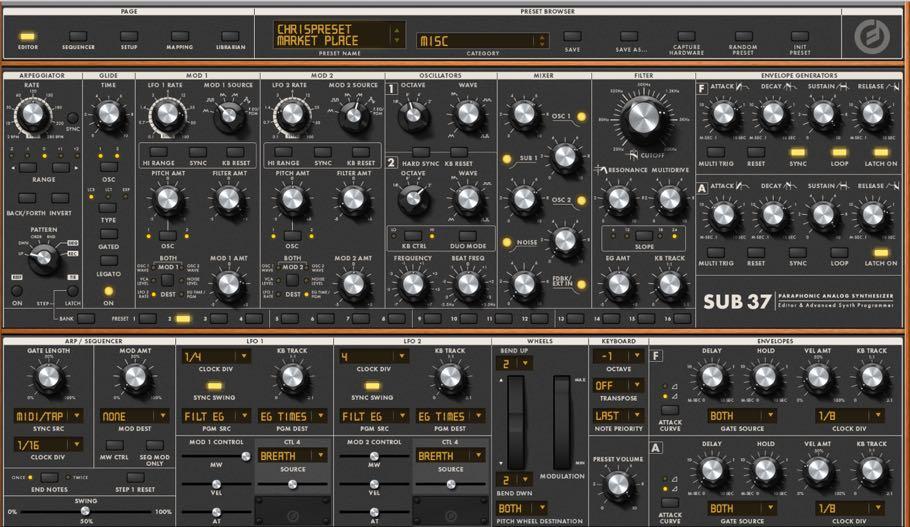Open LFO 1 Clock Div dropdown
Viewport: 910px width, 527px height.
pyautogui.click(x=217, y=356)
